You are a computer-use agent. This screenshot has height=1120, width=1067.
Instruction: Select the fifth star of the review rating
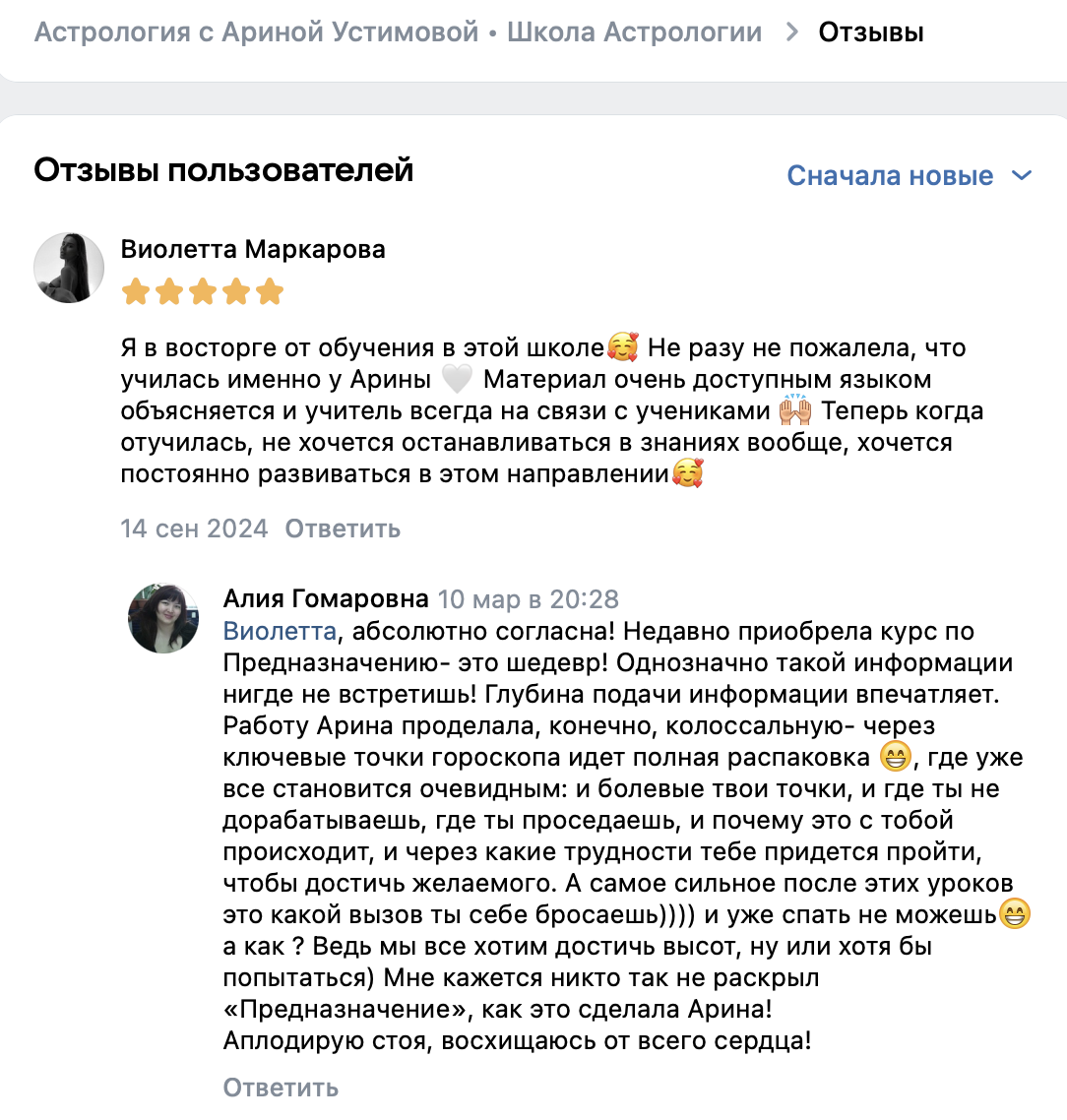tap(269, 291)
